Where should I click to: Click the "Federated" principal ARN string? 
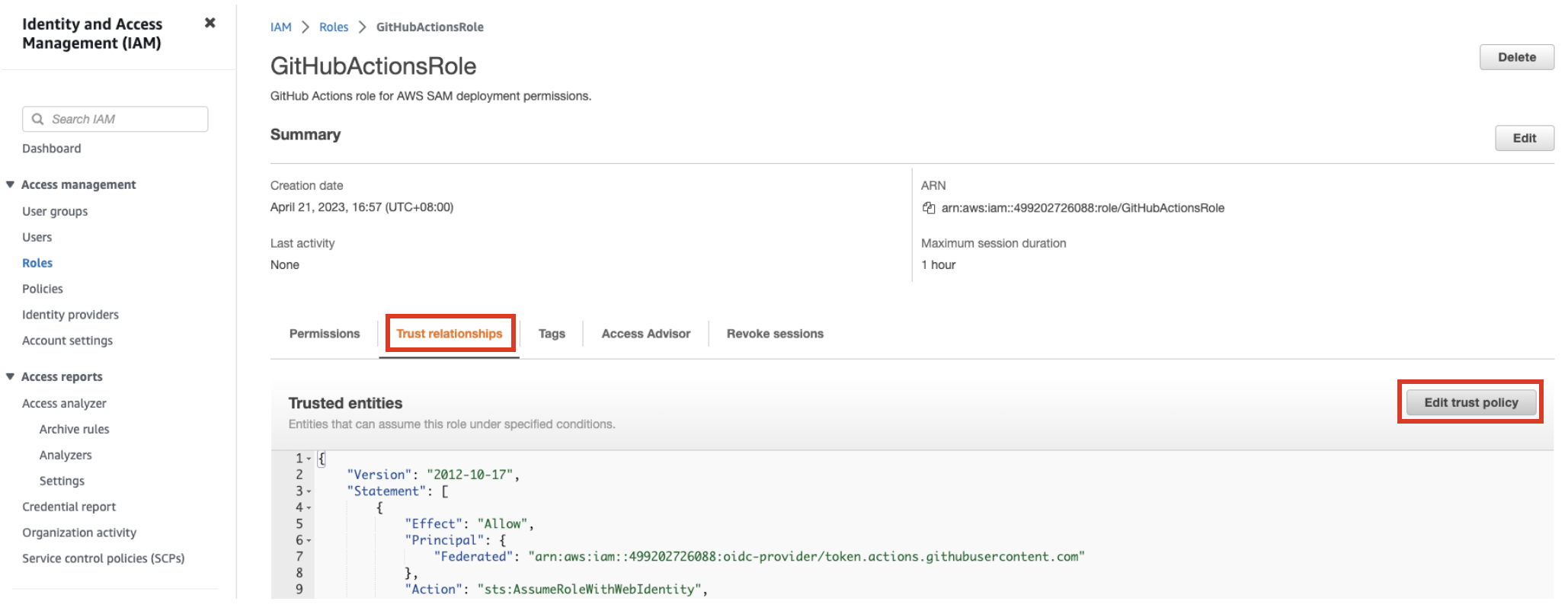[x=806, y=557]
